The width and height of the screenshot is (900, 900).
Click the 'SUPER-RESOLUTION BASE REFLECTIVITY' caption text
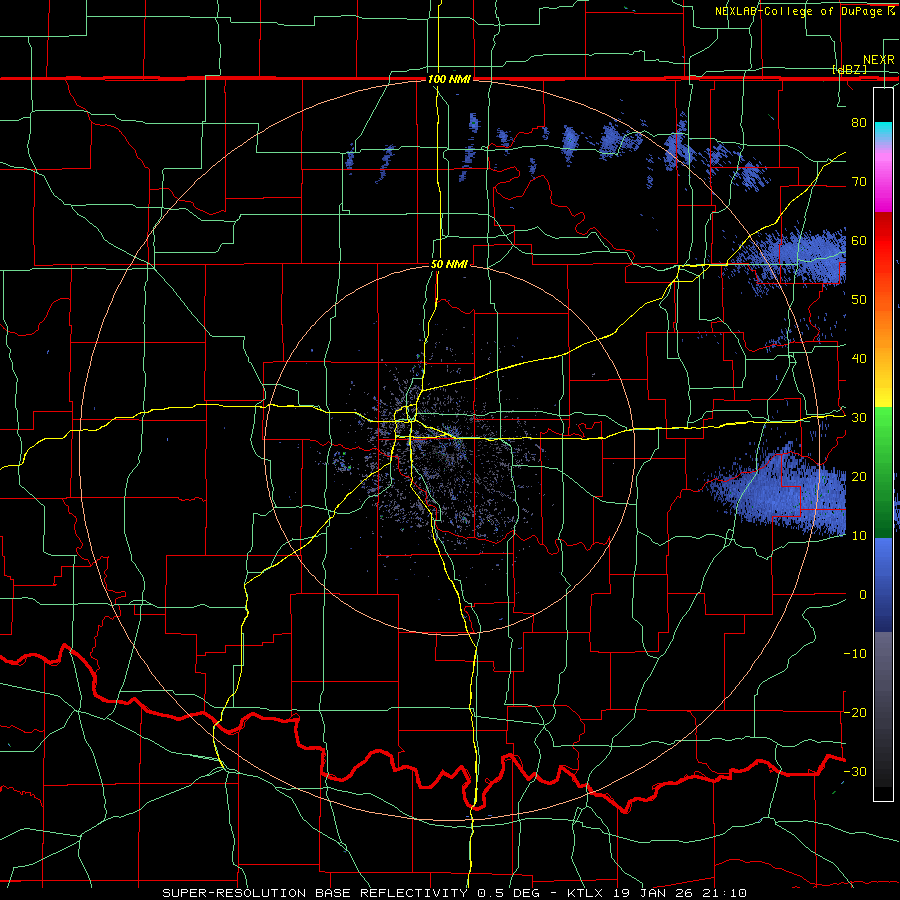pyautogui.click(x=315, y=893)
